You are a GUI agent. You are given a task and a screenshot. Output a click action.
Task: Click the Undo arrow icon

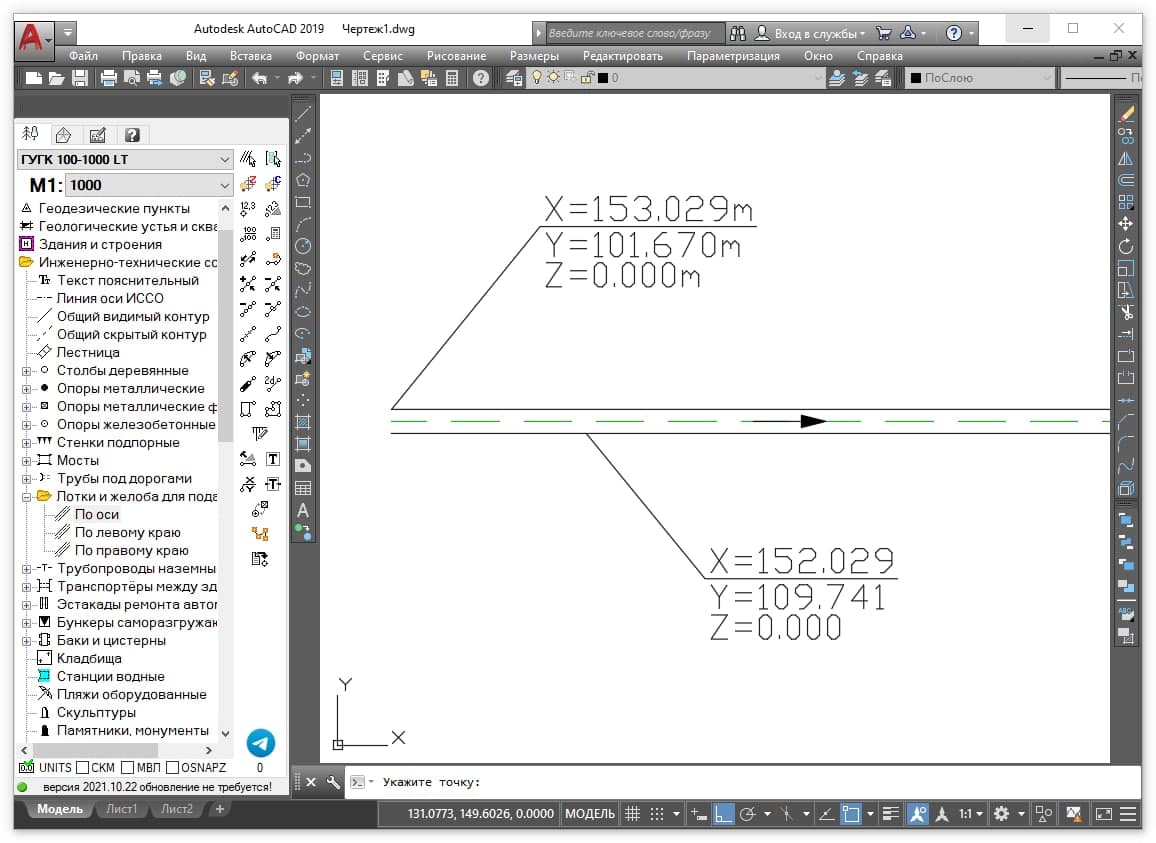click(259, 78)
